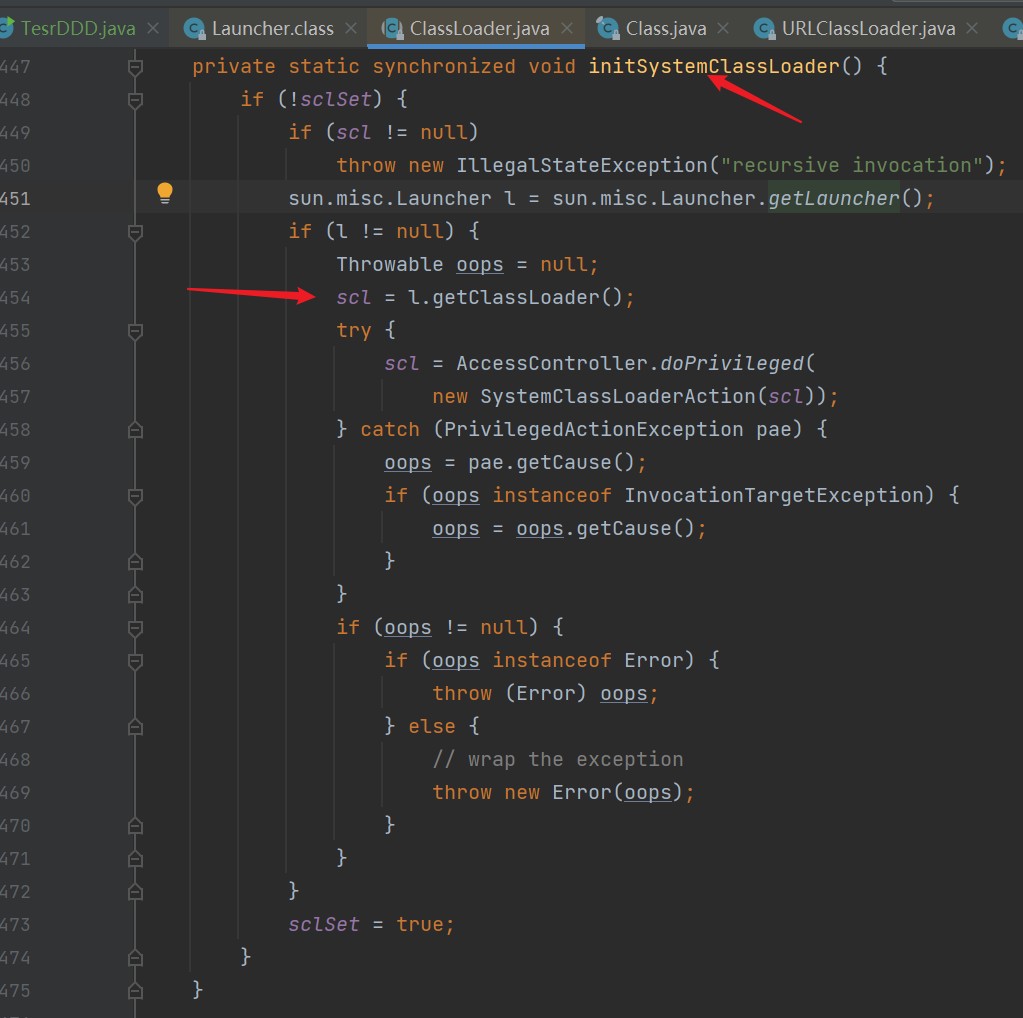This screenshot has height=1018, width=1023.
Task: Click line number 454 in the gutter
Action: click(x=15, y=298)
